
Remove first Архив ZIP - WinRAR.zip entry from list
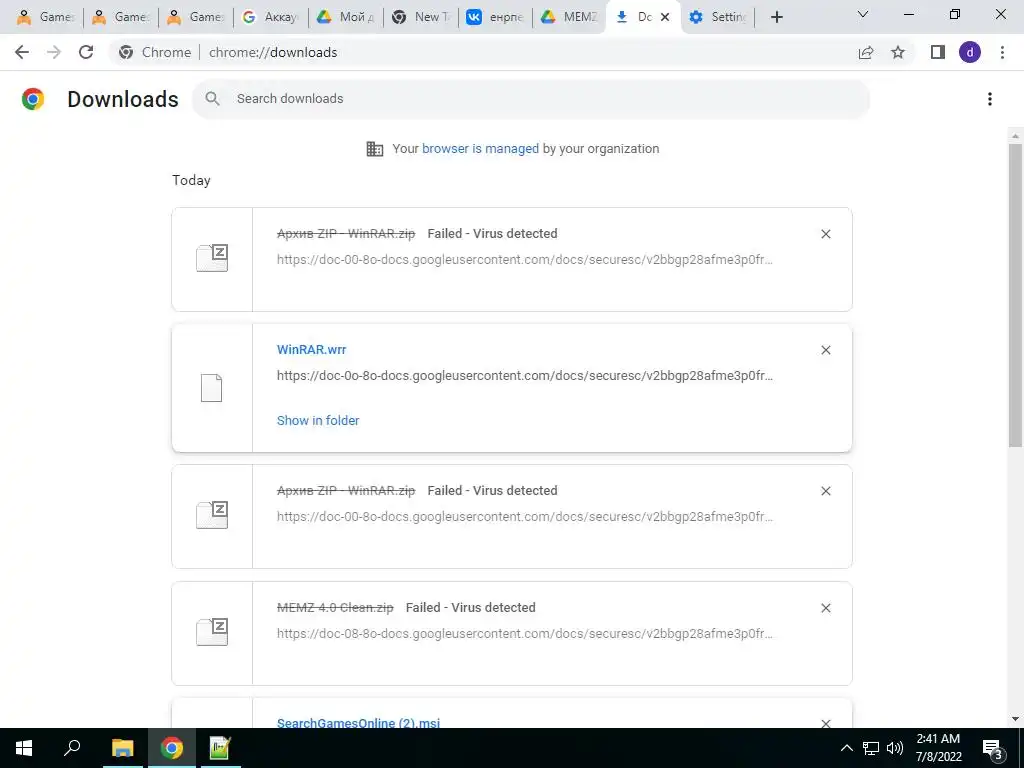pyautogui.click(x=825, y=234)
